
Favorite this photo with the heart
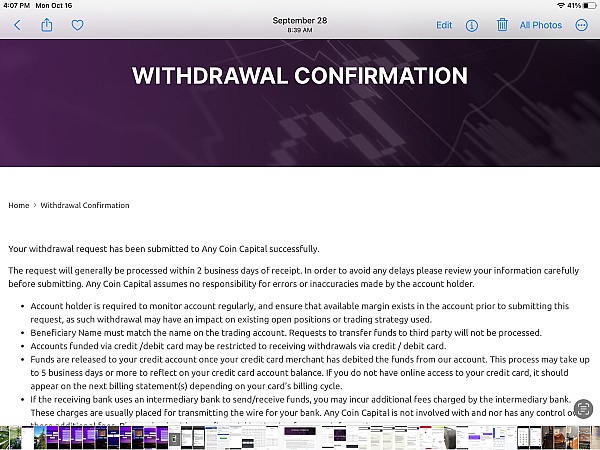coord(77,25)
